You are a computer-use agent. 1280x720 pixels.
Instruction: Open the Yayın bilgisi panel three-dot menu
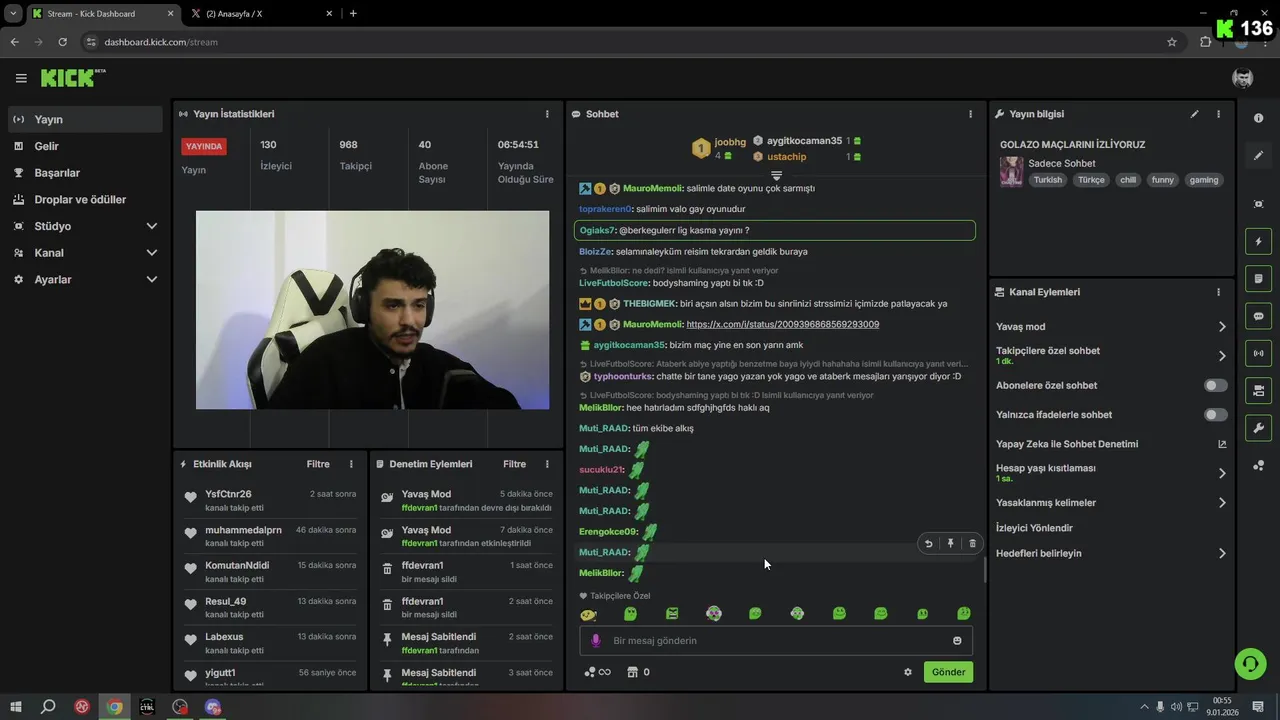pos(1218,114)
